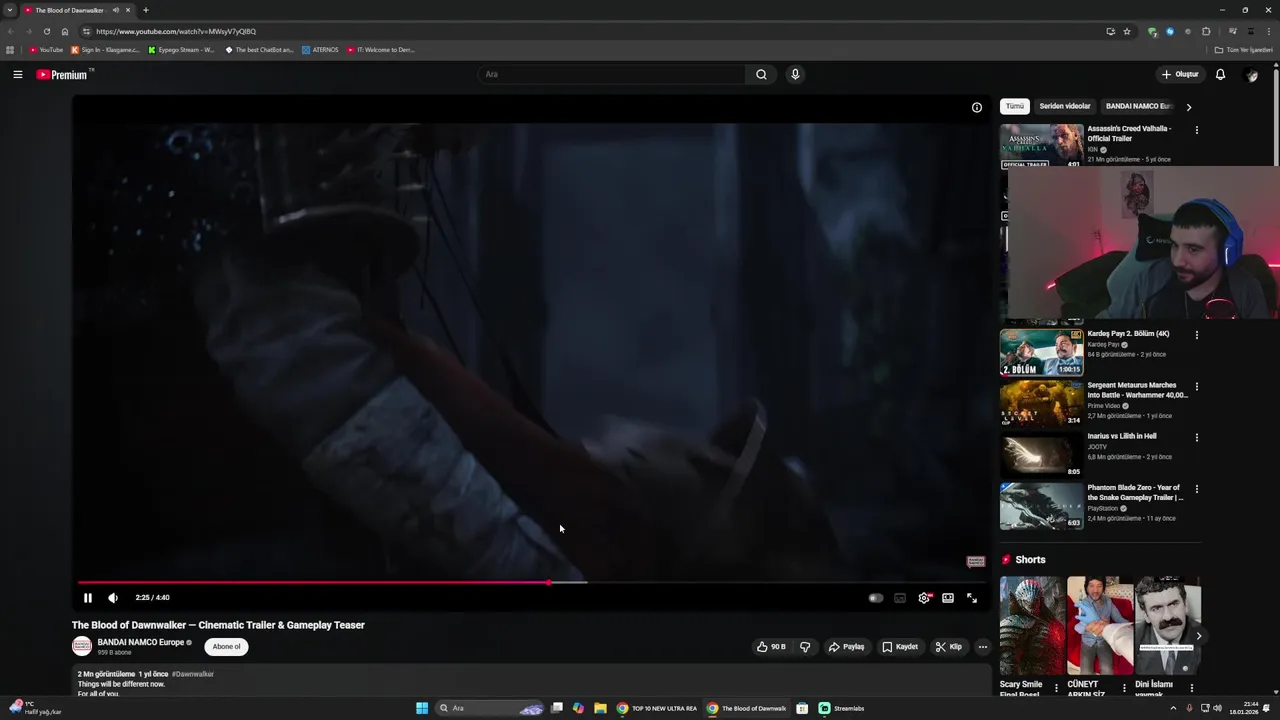Image resolution: width=1280 pixels, height=720 pixels.
Task: Select the Tümü filter chip
Action: [1015, 106]
